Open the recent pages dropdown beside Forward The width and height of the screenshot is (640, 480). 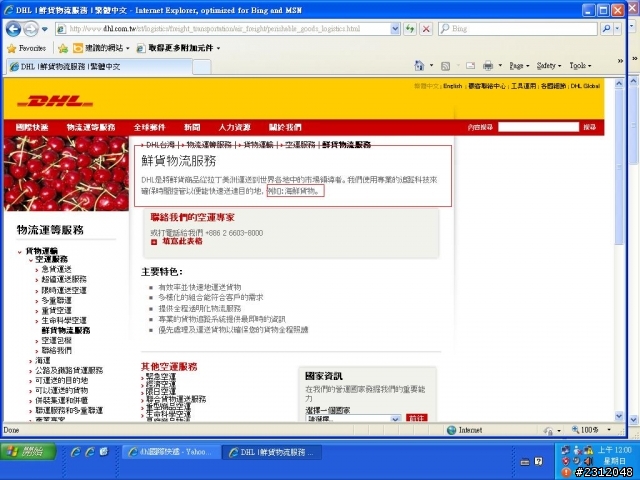click(x=45, y=29)
